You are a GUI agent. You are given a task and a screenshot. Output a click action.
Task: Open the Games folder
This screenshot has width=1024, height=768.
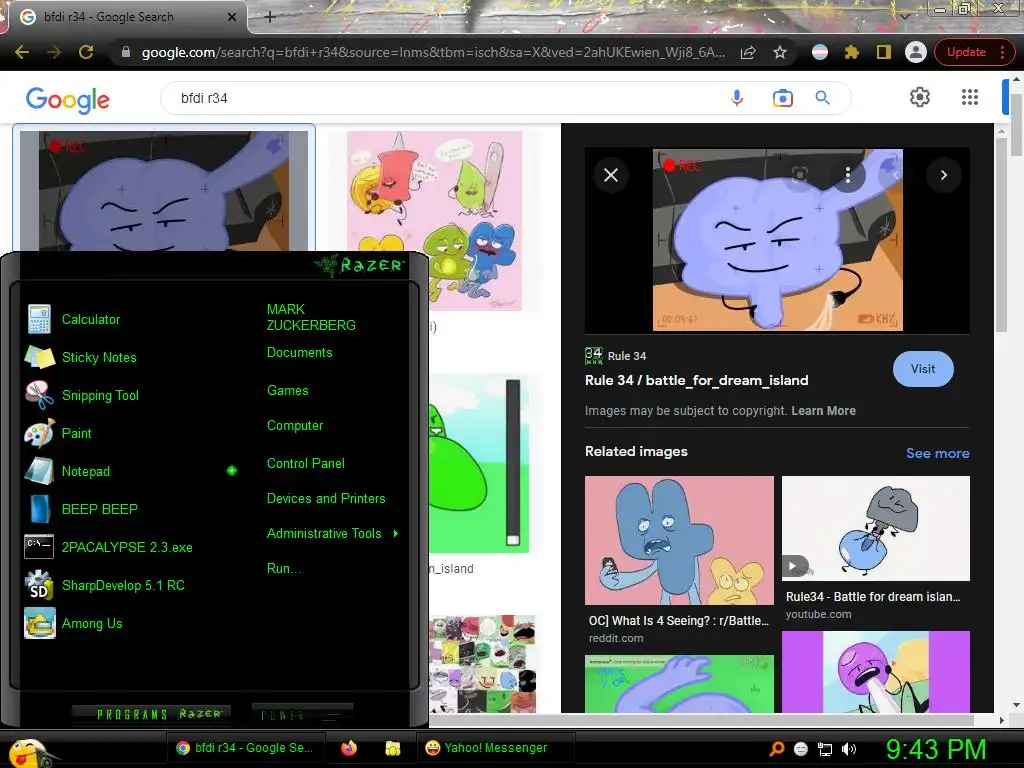287,390
